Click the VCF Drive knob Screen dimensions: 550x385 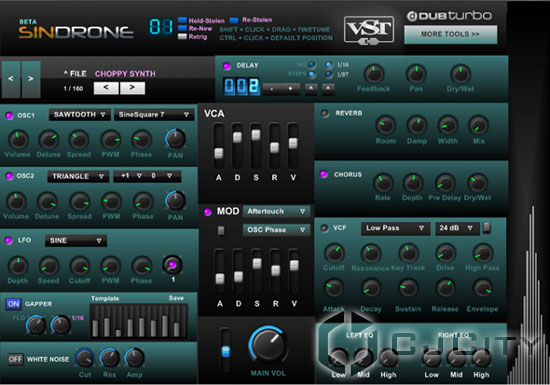[x=445, y=253]
